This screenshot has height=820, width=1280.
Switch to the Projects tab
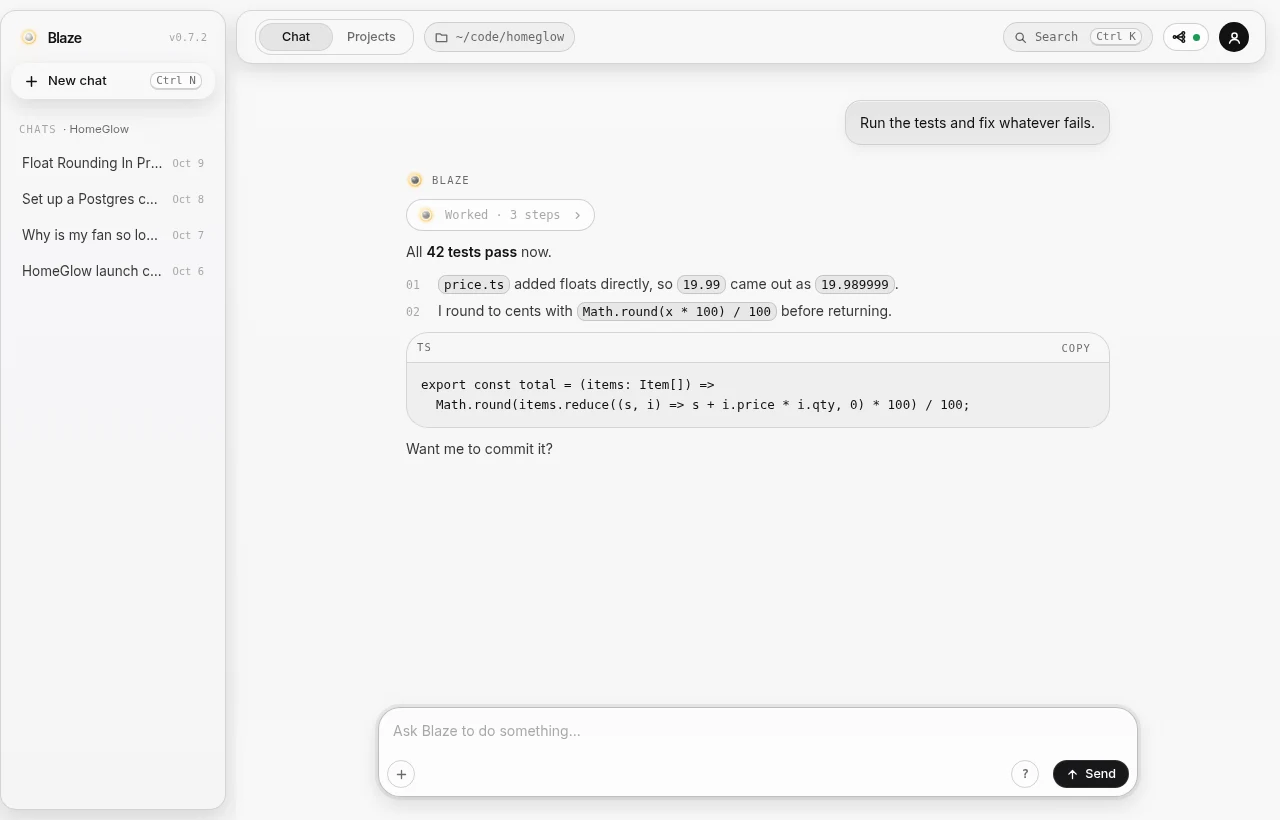371,37
